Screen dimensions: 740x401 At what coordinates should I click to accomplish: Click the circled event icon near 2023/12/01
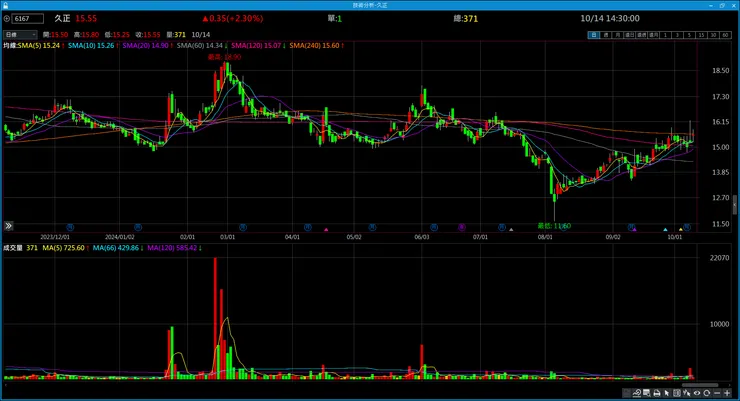point(70,227)
